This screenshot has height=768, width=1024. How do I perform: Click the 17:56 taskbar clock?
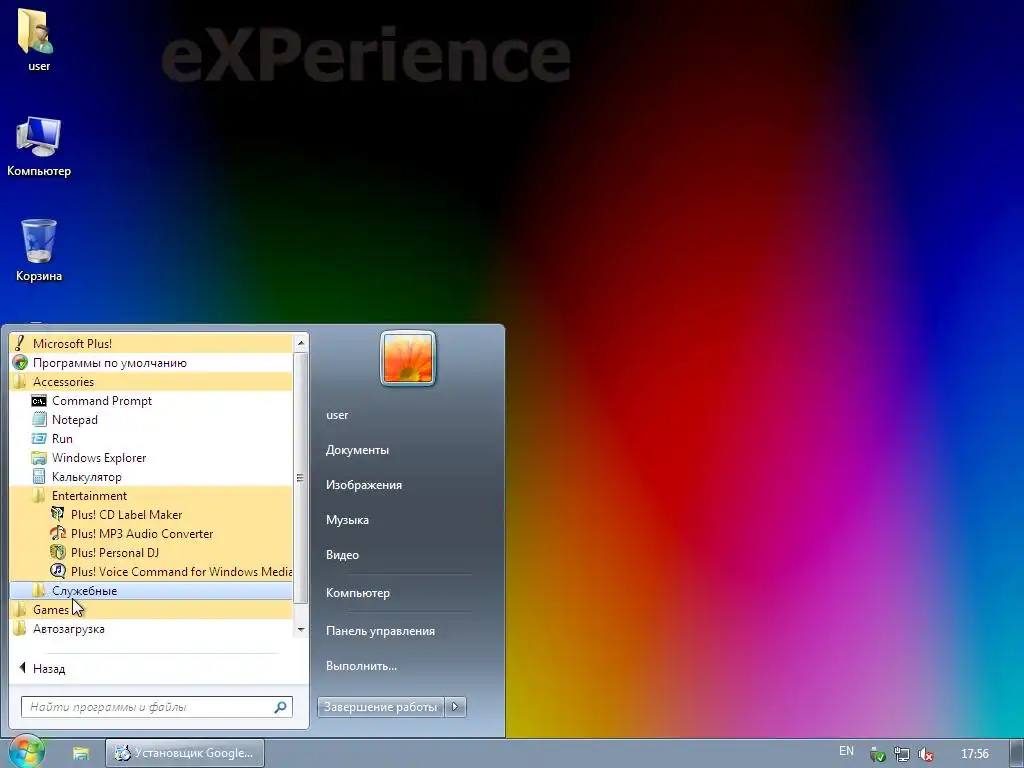[974, 754]
